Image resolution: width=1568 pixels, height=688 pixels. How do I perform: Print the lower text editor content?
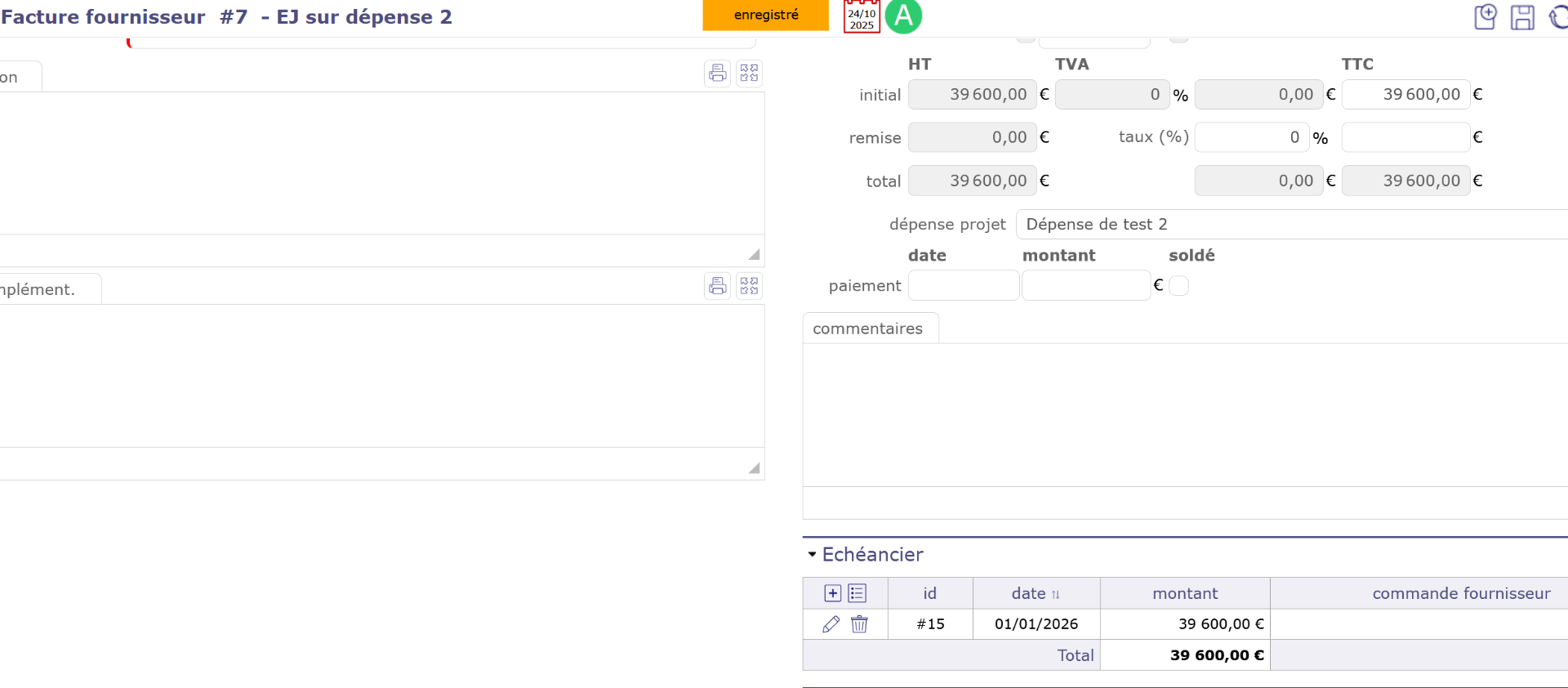tap(717, 286)
